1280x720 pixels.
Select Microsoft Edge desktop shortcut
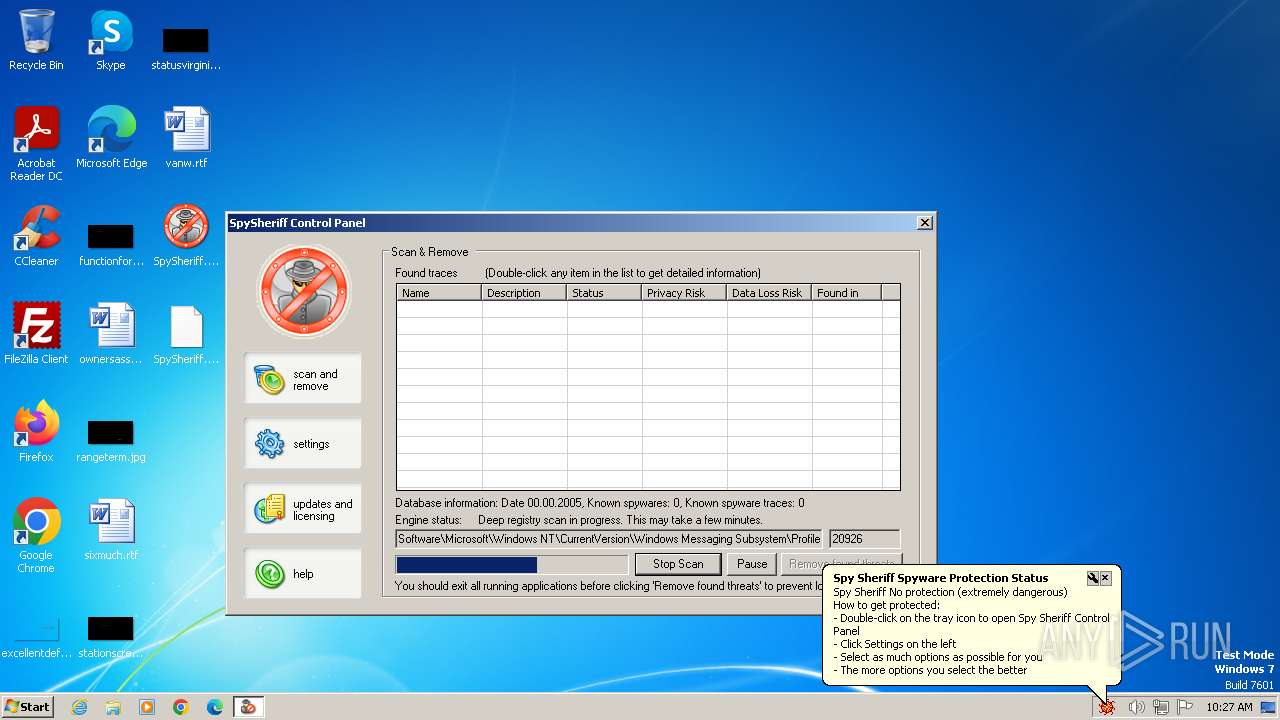(111, 138)
